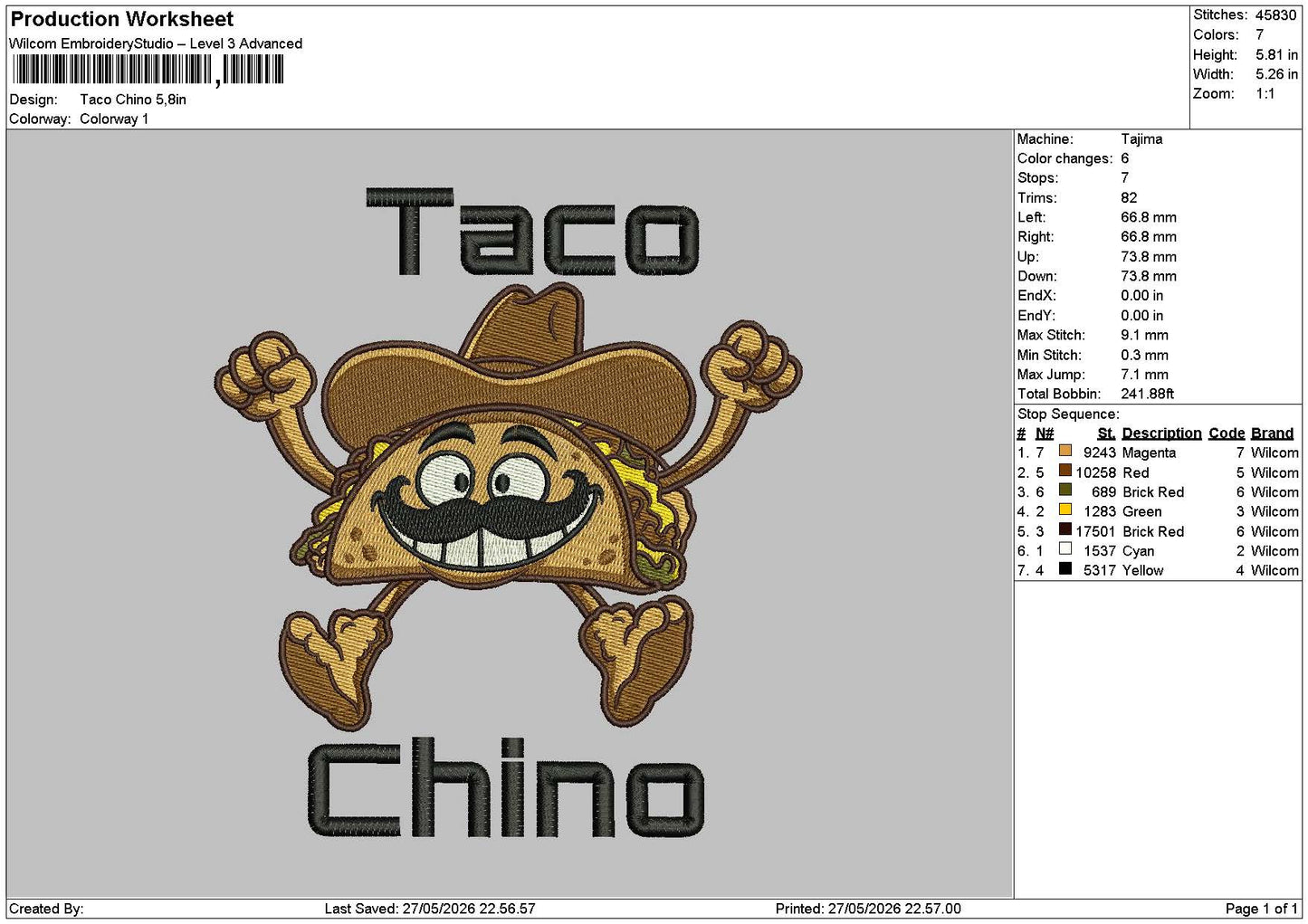Click the 'N#' column header
Image resolution: width=1308 pixels, height=924 pixels.
point(1045,433)
